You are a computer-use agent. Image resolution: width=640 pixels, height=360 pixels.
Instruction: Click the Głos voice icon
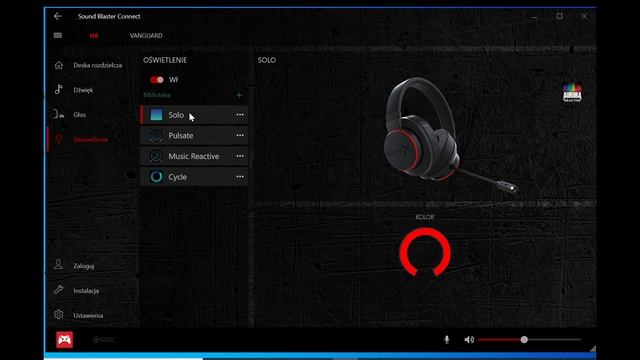(59, 114)
